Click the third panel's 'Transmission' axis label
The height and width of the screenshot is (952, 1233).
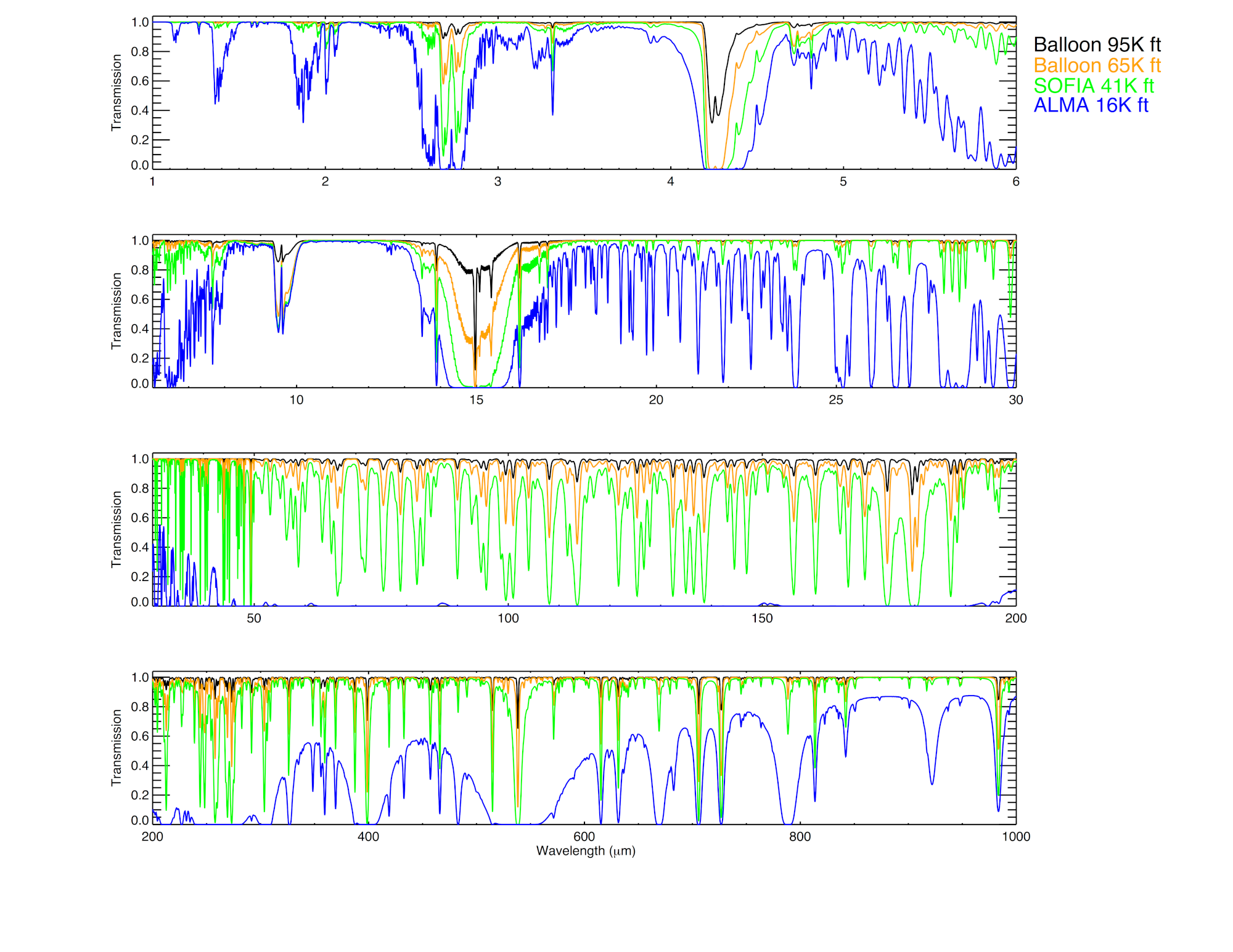click(x=116, y=529)
